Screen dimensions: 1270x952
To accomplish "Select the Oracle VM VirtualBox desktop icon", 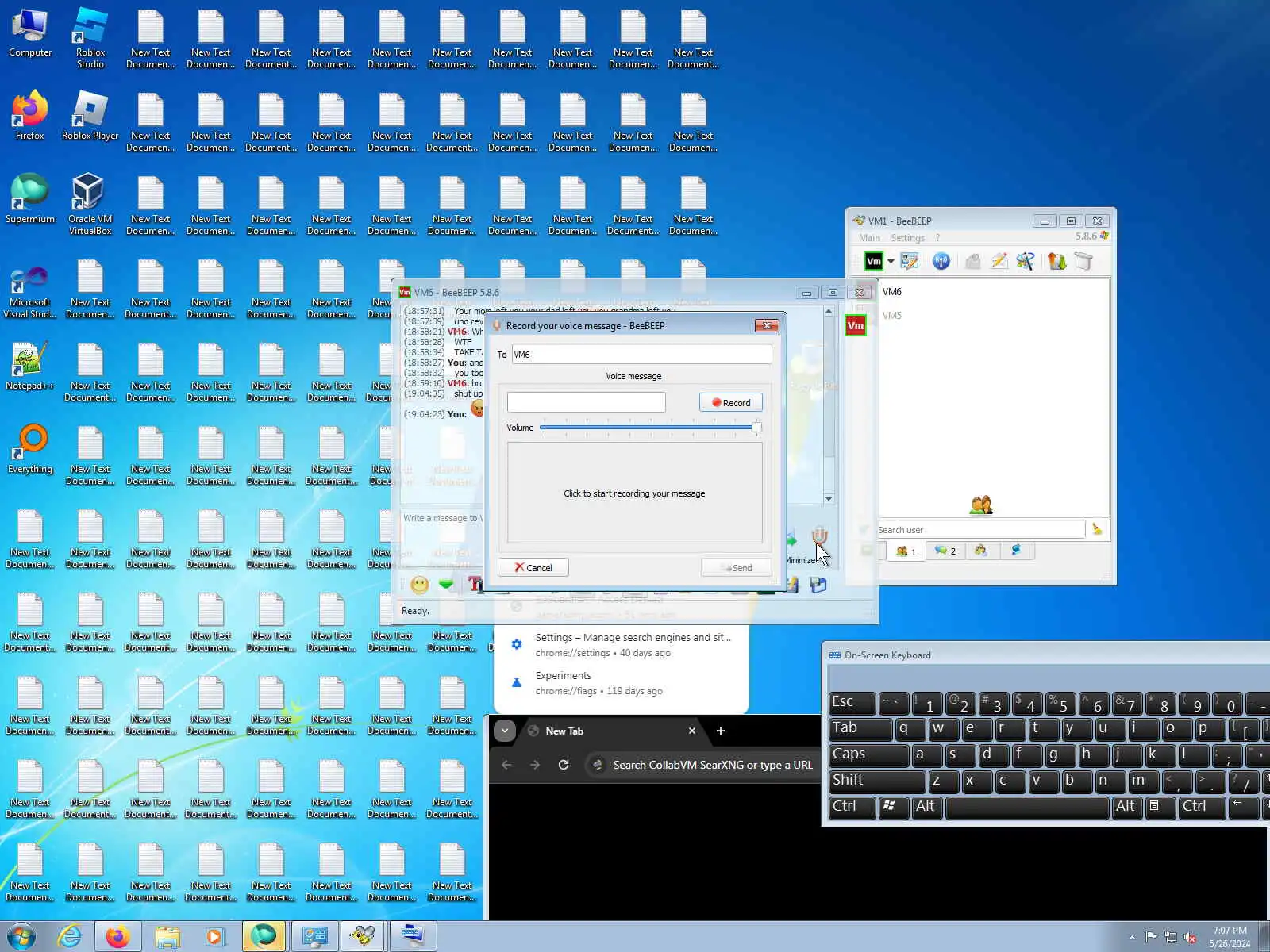I will (90, 205).
